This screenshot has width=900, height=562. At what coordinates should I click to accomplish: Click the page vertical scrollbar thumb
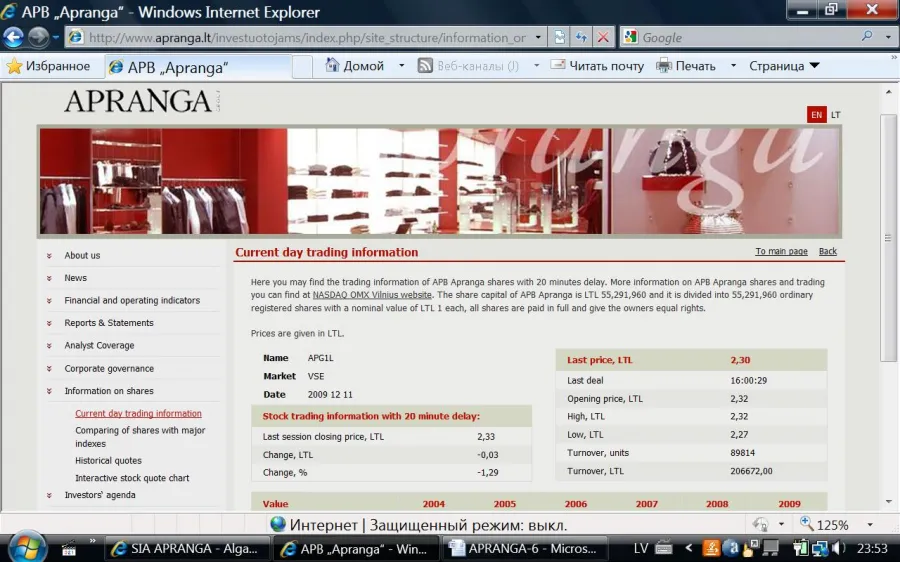888,238
